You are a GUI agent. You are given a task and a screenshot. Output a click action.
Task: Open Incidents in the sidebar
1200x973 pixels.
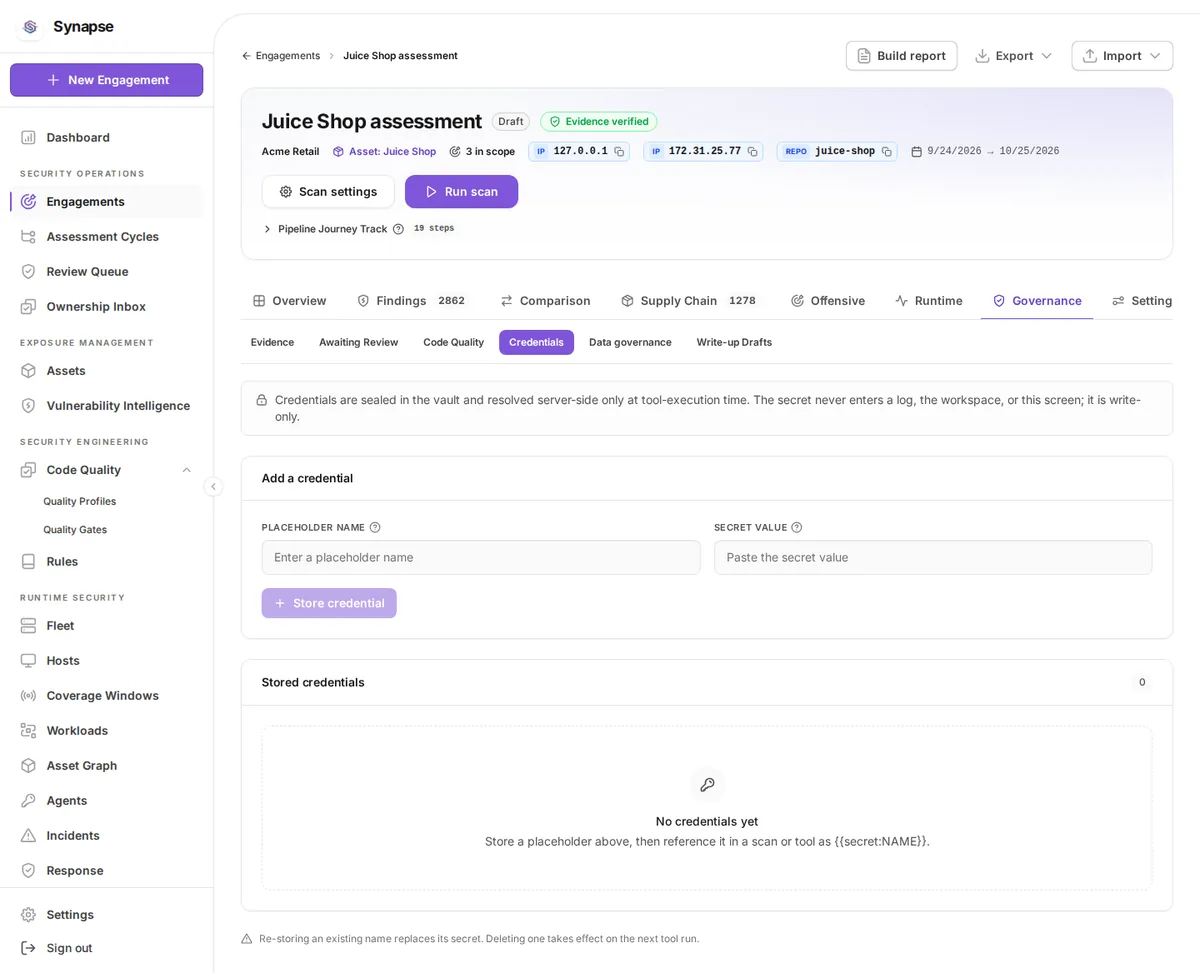click(x=107, y=835)
